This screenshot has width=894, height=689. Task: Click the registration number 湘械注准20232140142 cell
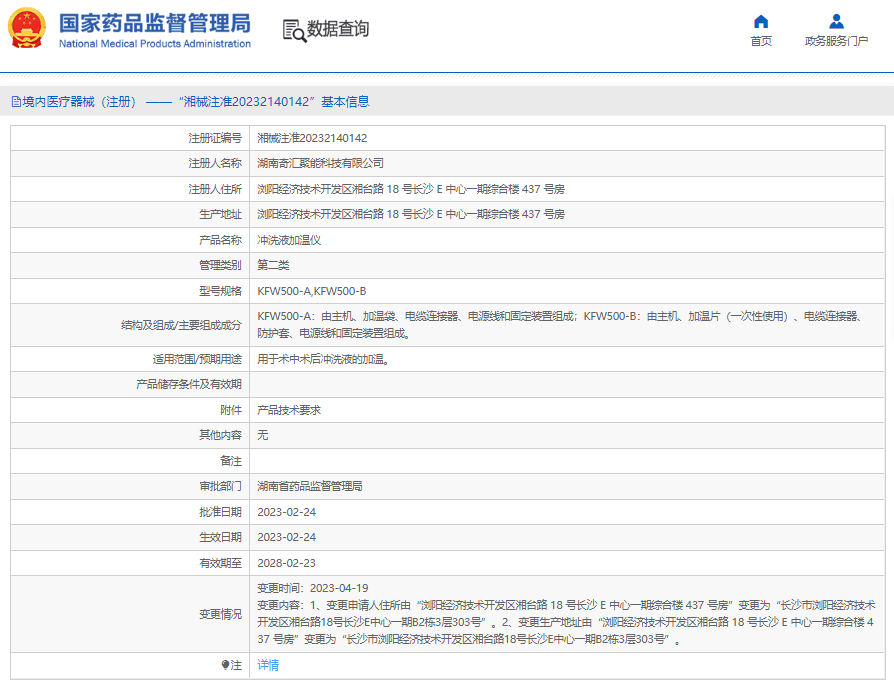coord(312,138)
